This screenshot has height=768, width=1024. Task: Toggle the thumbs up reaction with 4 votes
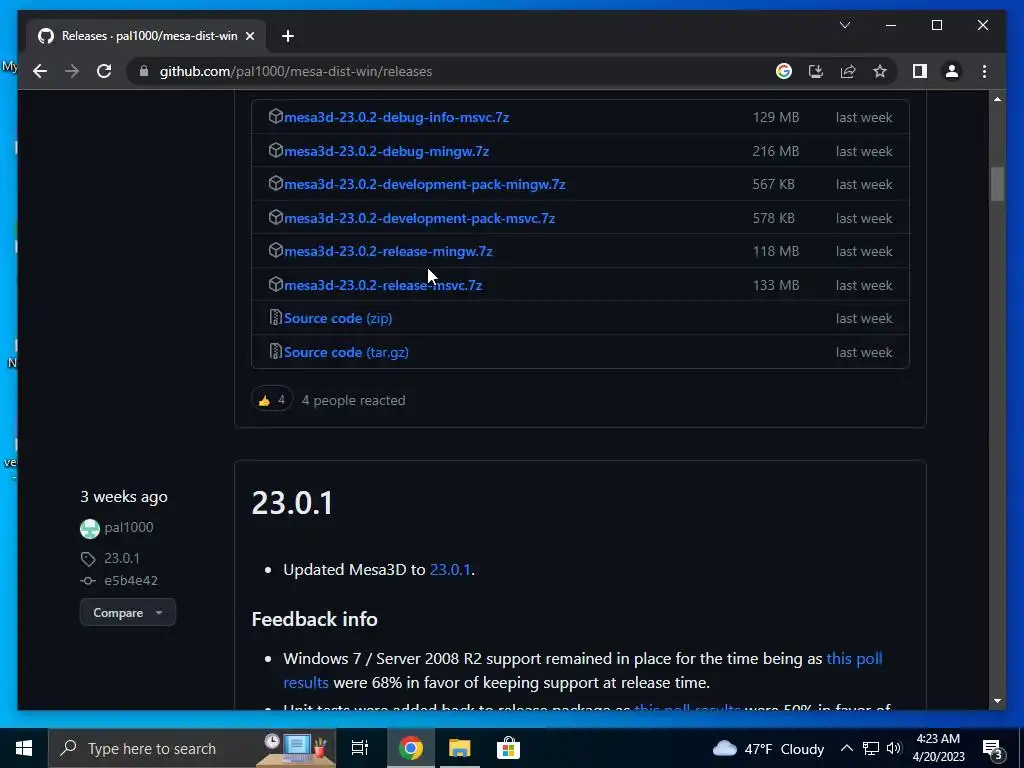click(x=272, y=400)
